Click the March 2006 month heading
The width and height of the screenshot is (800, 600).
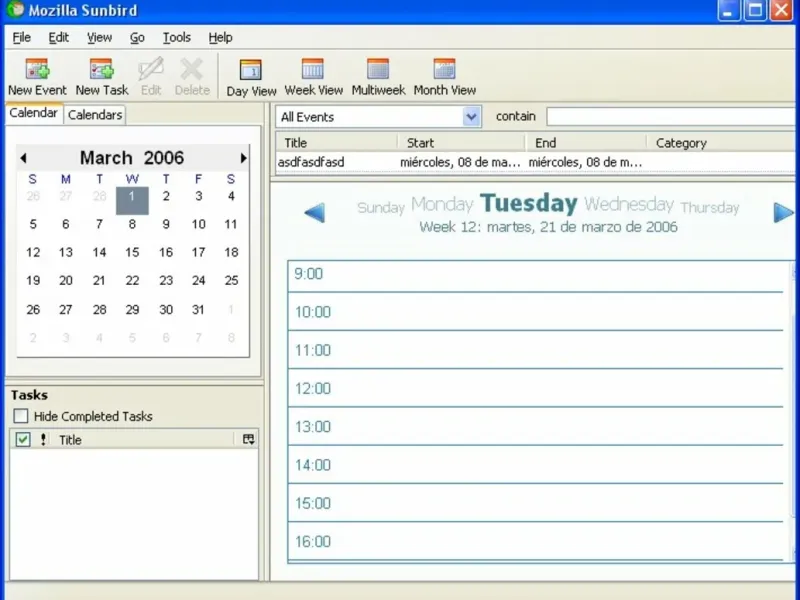tap(132, 158)
